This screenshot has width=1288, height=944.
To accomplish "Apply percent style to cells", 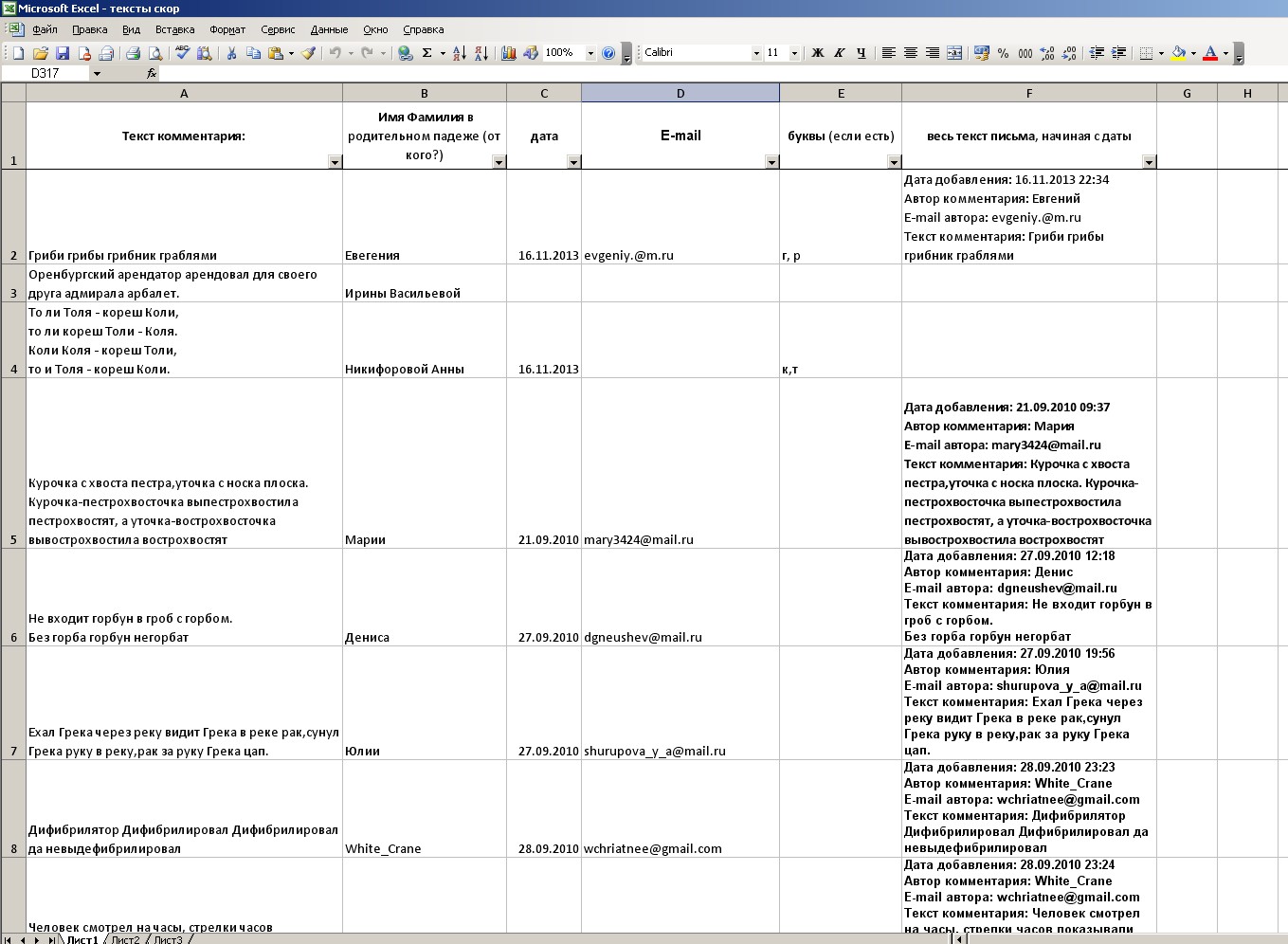I will pyautogui.click(x=1003, y=53).
